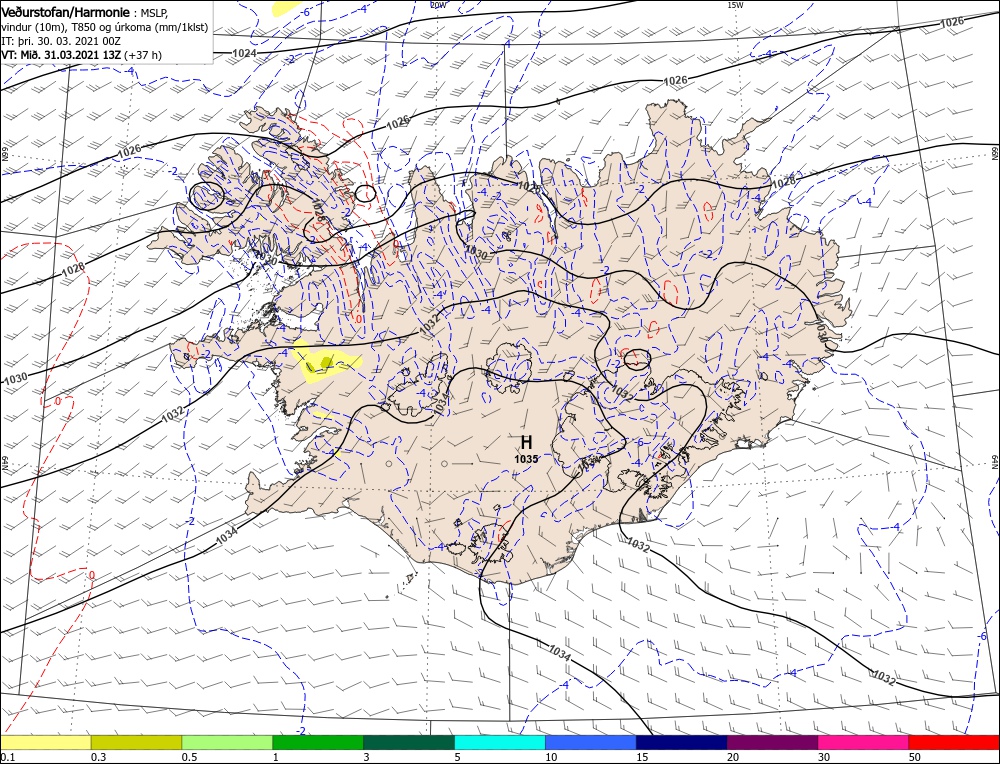This screenshot has width=1000, height=764.
Task: Pick the blue 10–15 mm legend swatch
Action: 591,742
